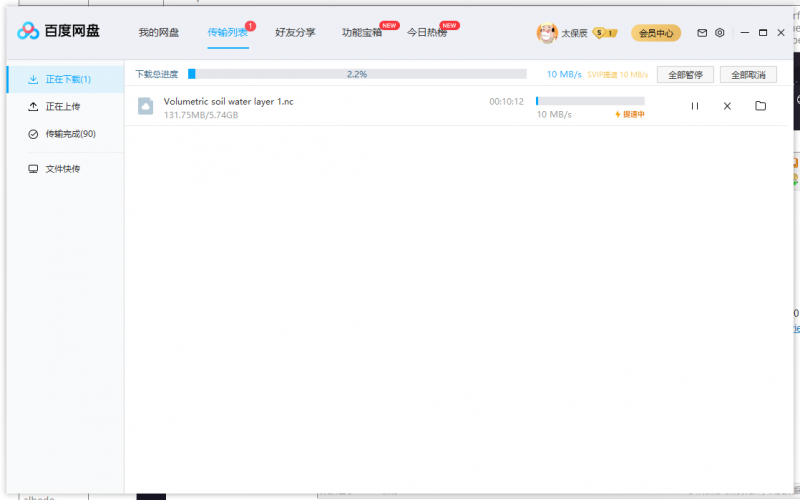This screenshot has height=500, width=800.
Task: Click the Baidu Netdisk logo
Action: pos(59,32)
